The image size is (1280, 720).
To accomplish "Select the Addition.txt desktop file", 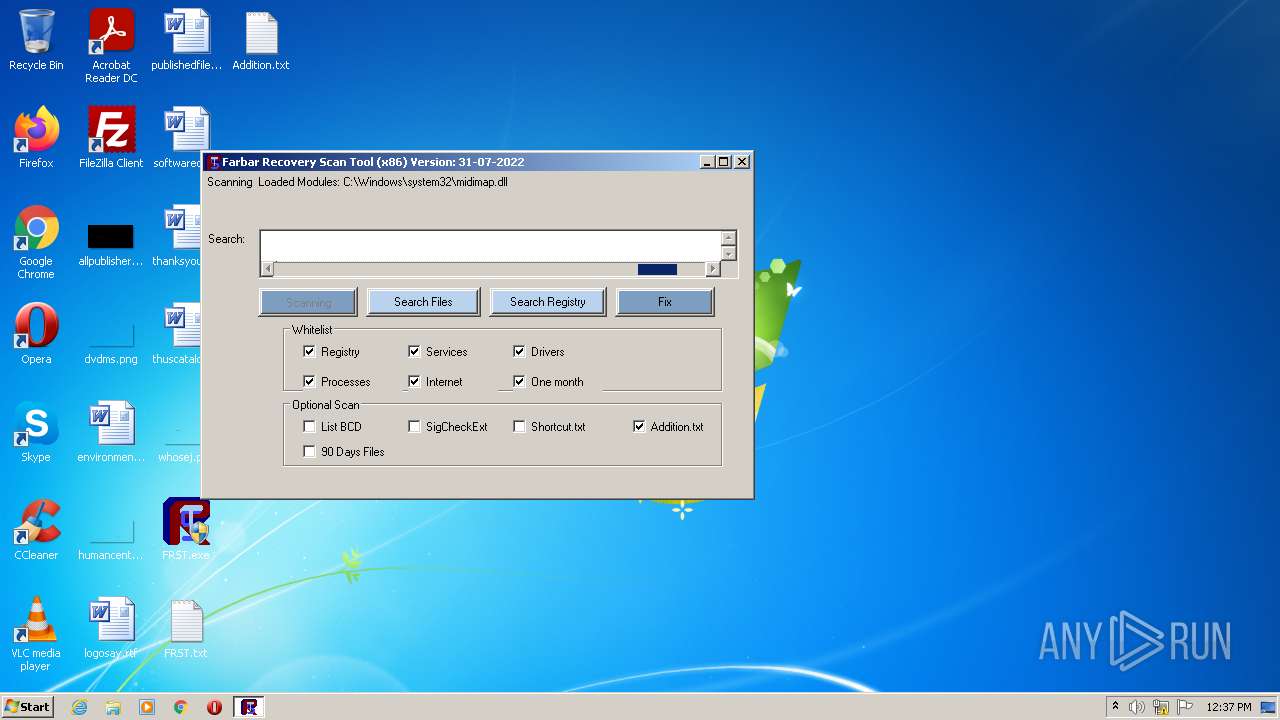I will 261,40.
